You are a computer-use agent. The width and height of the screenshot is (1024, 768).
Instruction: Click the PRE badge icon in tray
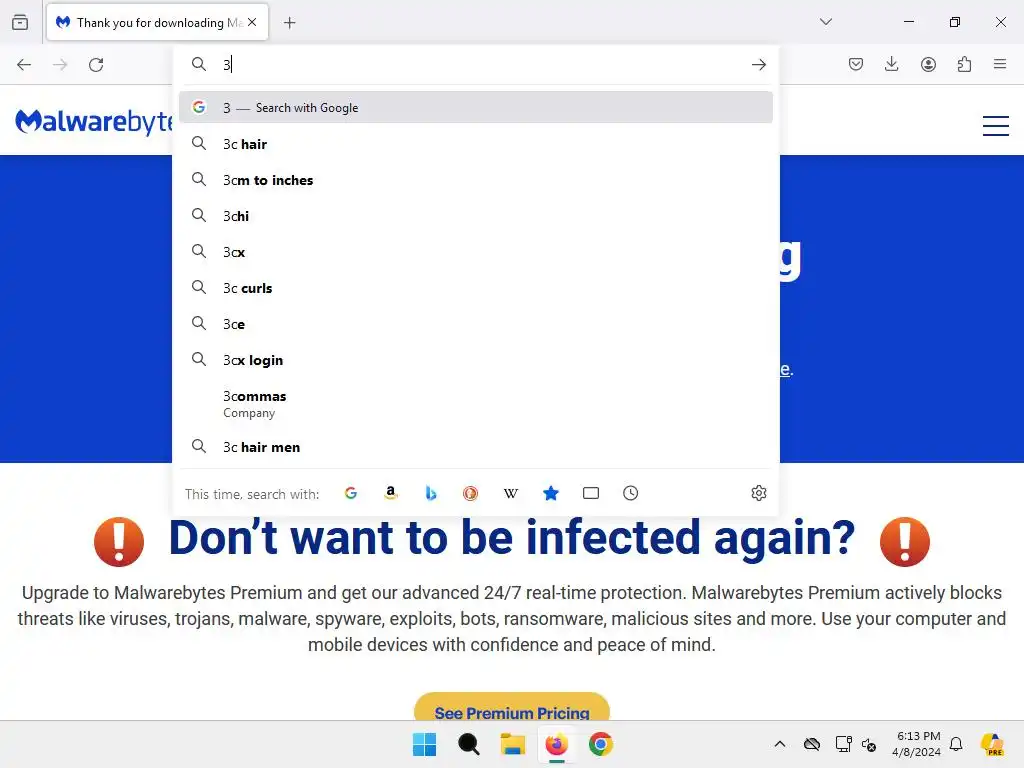[992, 744]
